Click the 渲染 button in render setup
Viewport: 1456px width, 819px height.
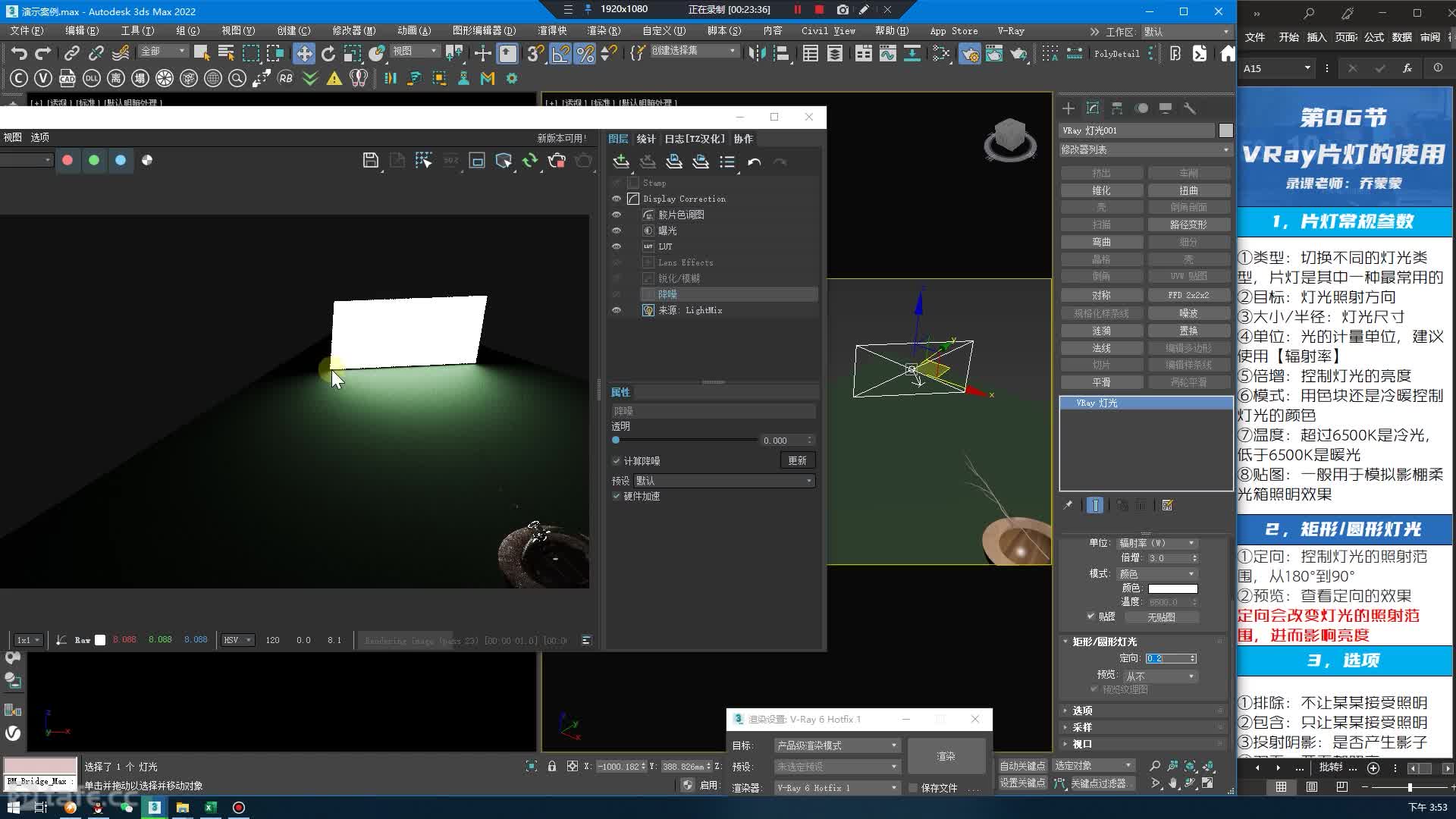[x=946, y=756]
